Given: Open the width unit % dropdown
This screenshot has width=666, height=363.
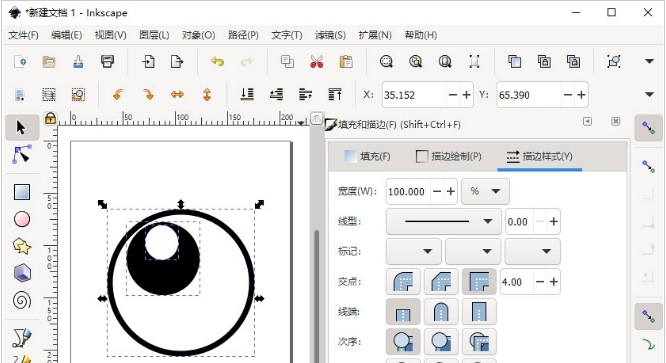Looking at the screenshot, I should (x=485, y=191).
